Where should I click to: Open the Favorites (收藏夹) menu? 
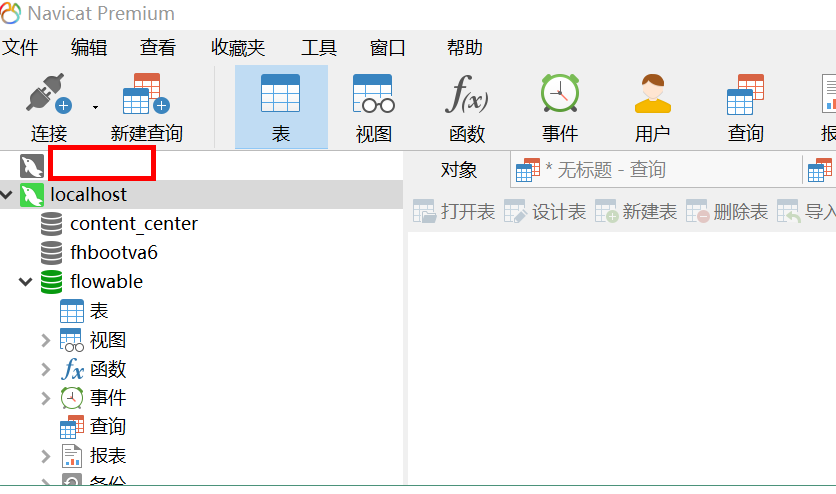pos(238,47)
